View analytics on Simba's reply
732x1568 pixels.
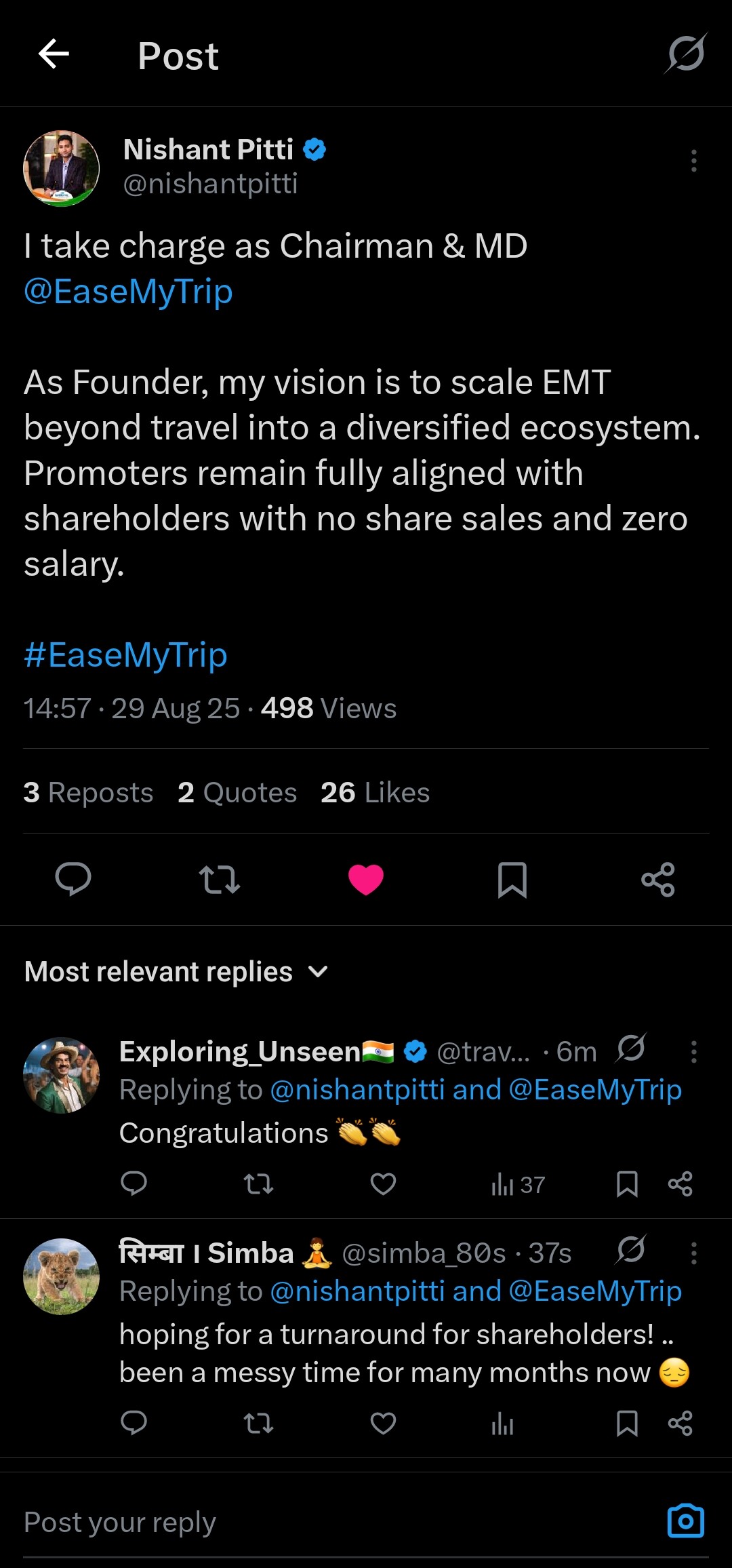pyautogui.click(x=502, y=1424)
